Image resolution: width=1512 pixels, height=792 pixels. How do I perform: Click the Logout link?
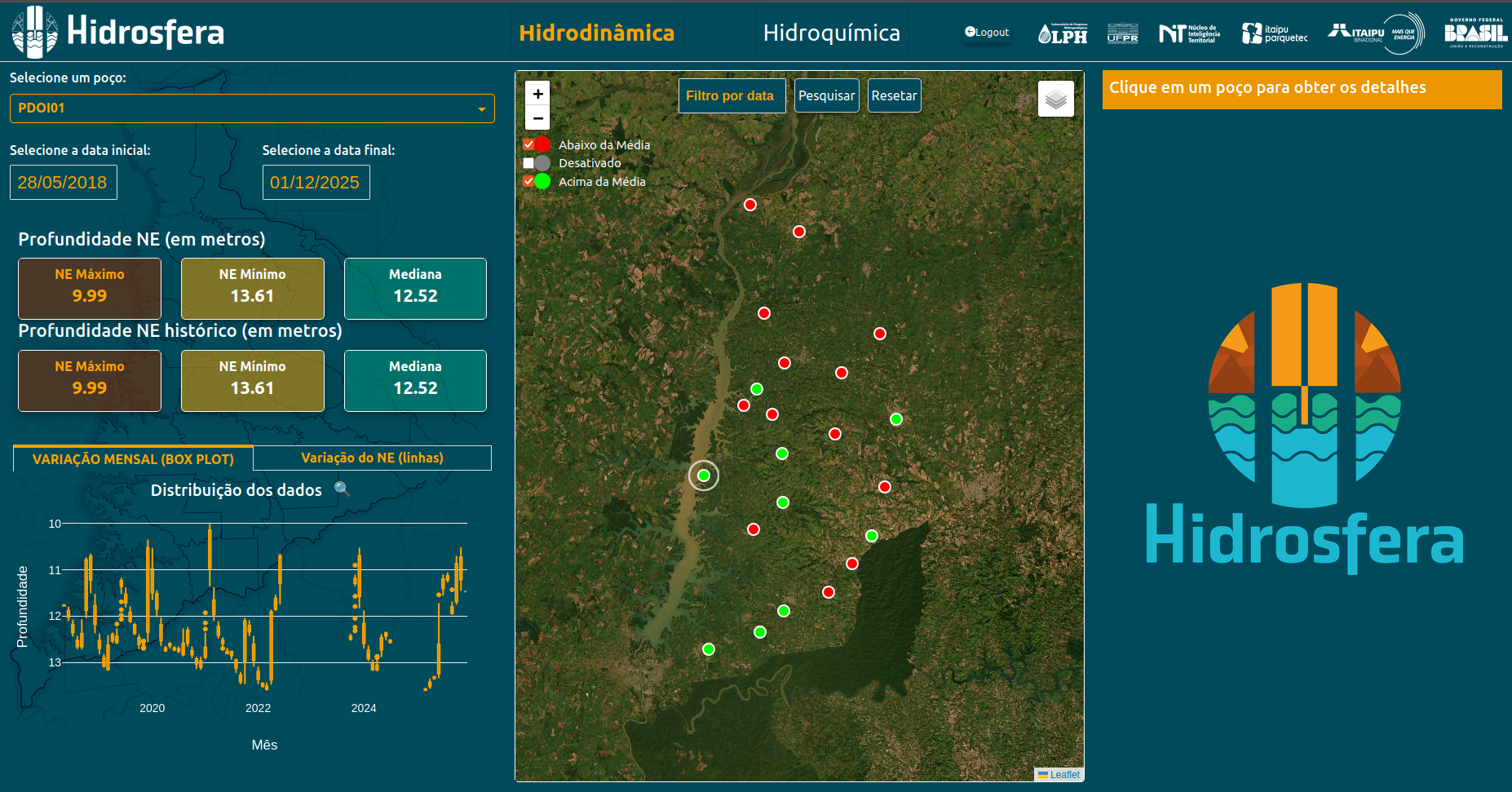(987, 33)
